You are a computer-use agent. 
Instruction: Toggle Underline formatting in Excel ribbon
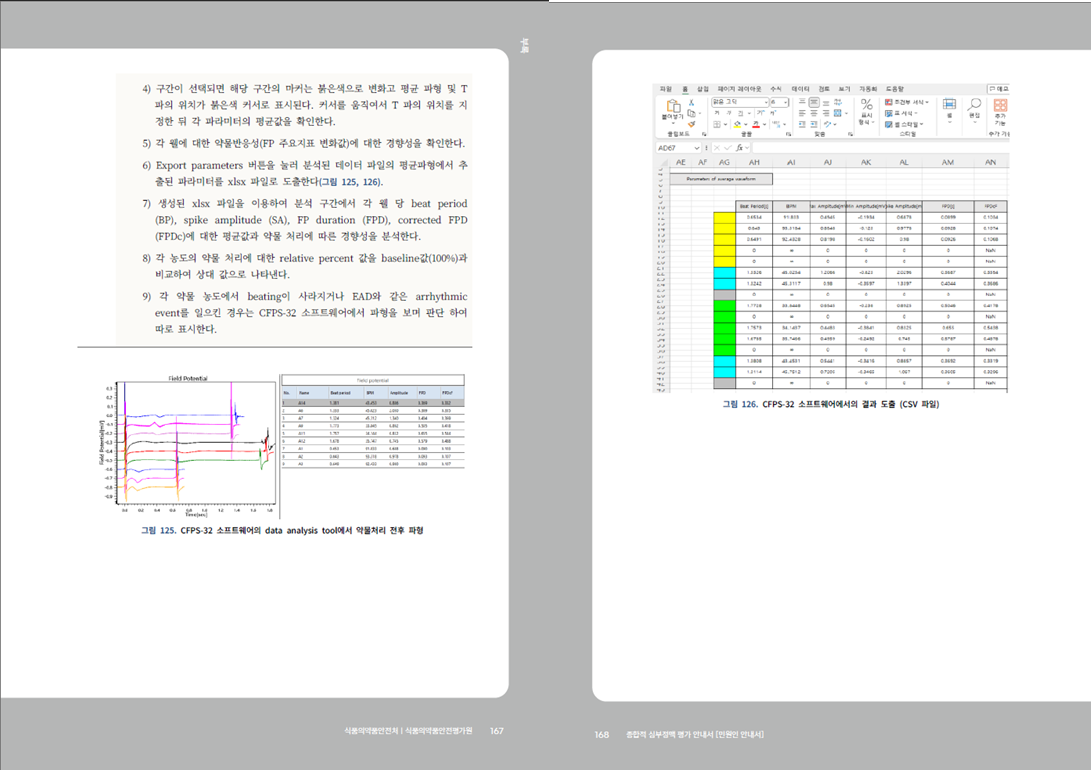(740, 113)
